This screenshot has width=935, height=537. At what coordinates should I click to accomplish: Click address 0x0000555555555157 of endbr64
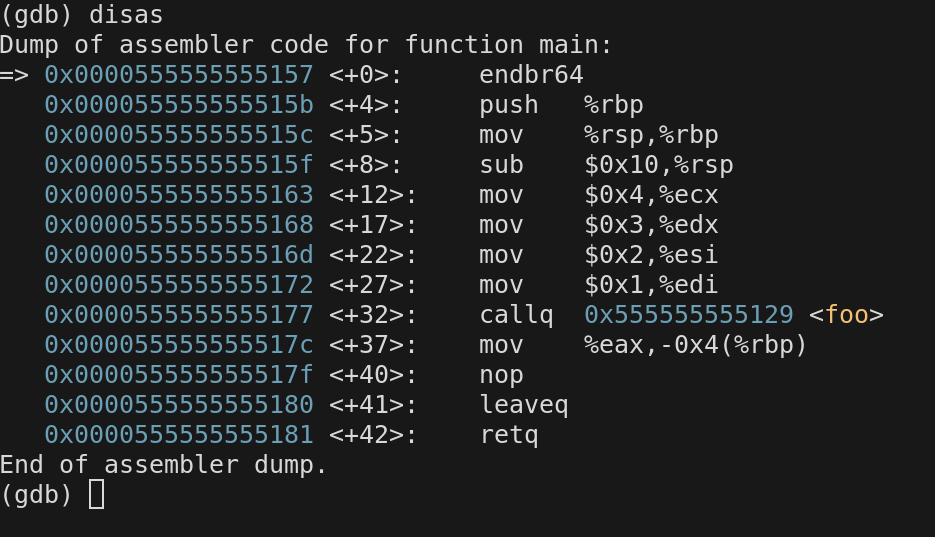click(x=179, y=75)
